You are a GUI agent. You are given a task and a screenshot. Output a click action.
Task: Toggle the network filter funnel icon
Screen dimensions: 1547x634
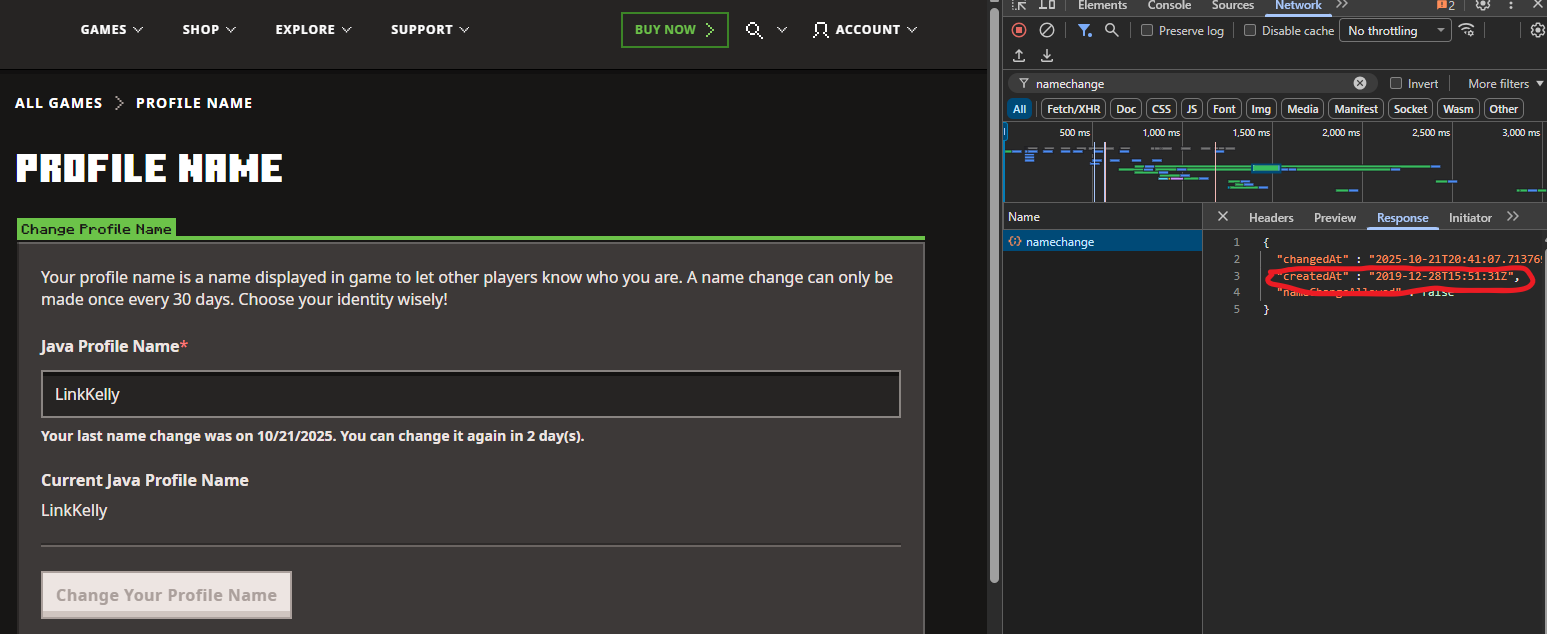pos(1084,30)
